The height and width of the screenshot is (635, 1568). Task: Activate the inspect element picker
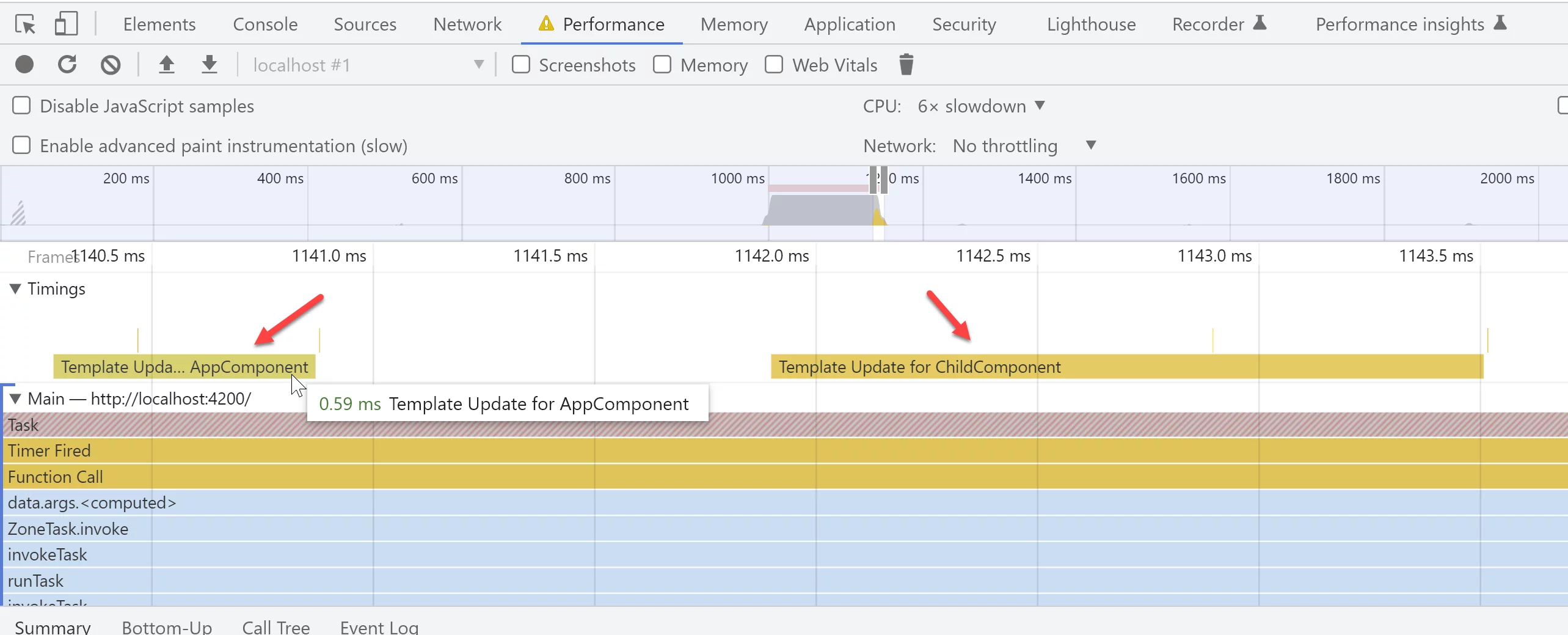(x=24, y=24)
